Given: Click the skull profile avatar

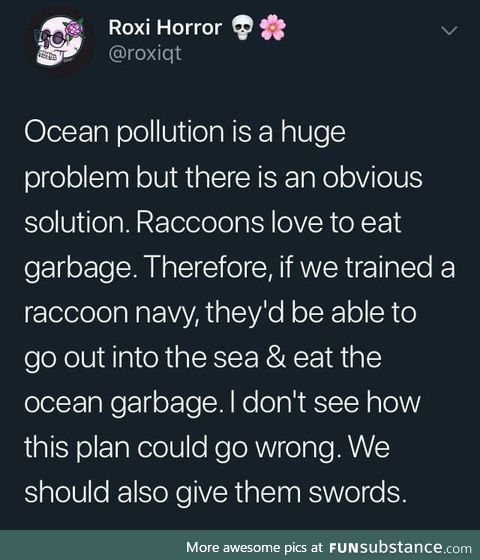Looking at the screenshot, I should [60, 41].
